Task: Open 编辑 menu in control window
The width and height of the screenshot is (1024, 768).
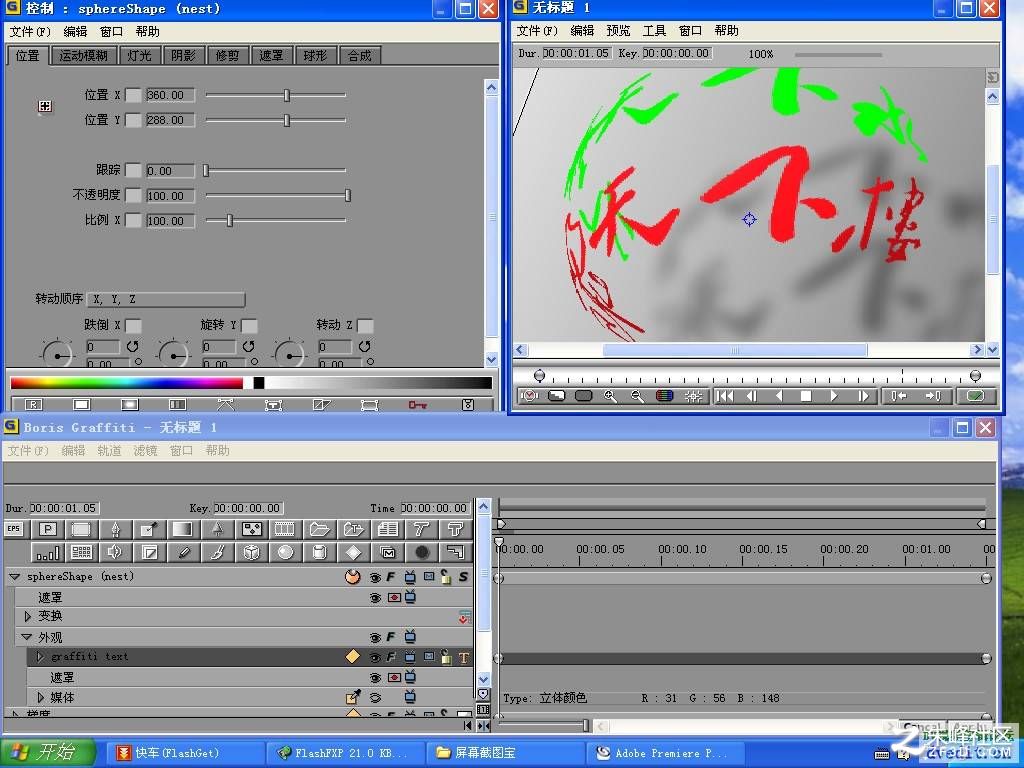Action: [75, 31]
